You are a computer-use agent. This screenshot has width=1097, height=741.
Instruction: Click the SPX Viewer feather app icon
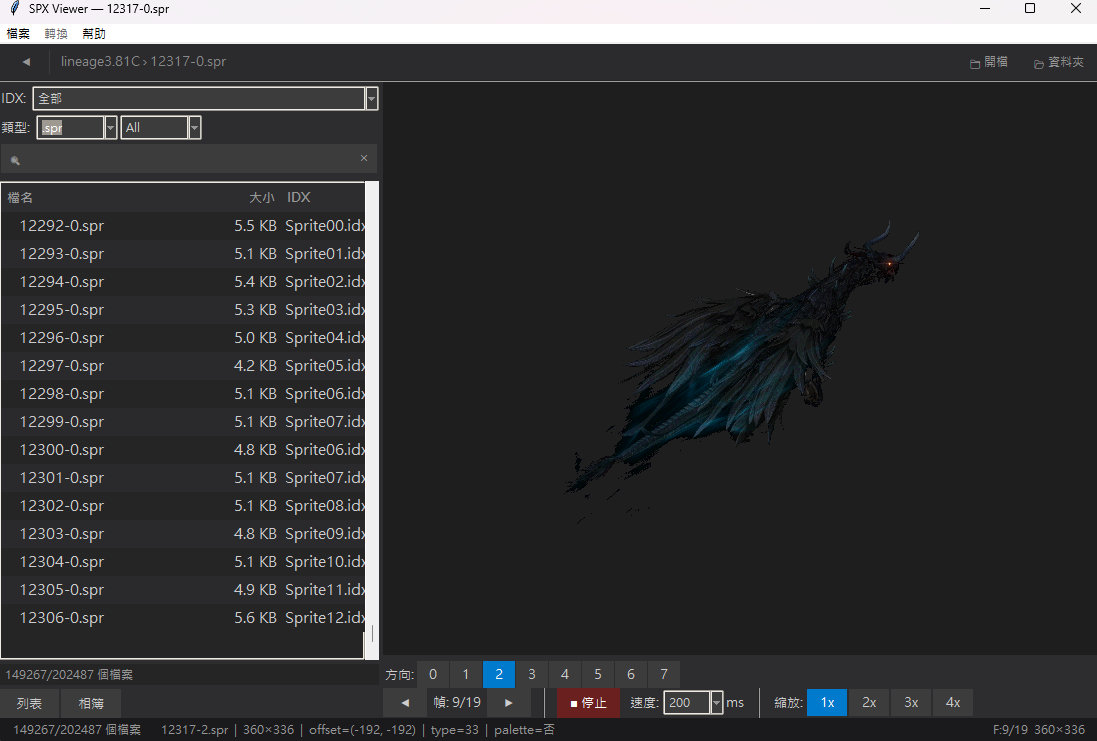pyautogui.click(x=14, y=8)
